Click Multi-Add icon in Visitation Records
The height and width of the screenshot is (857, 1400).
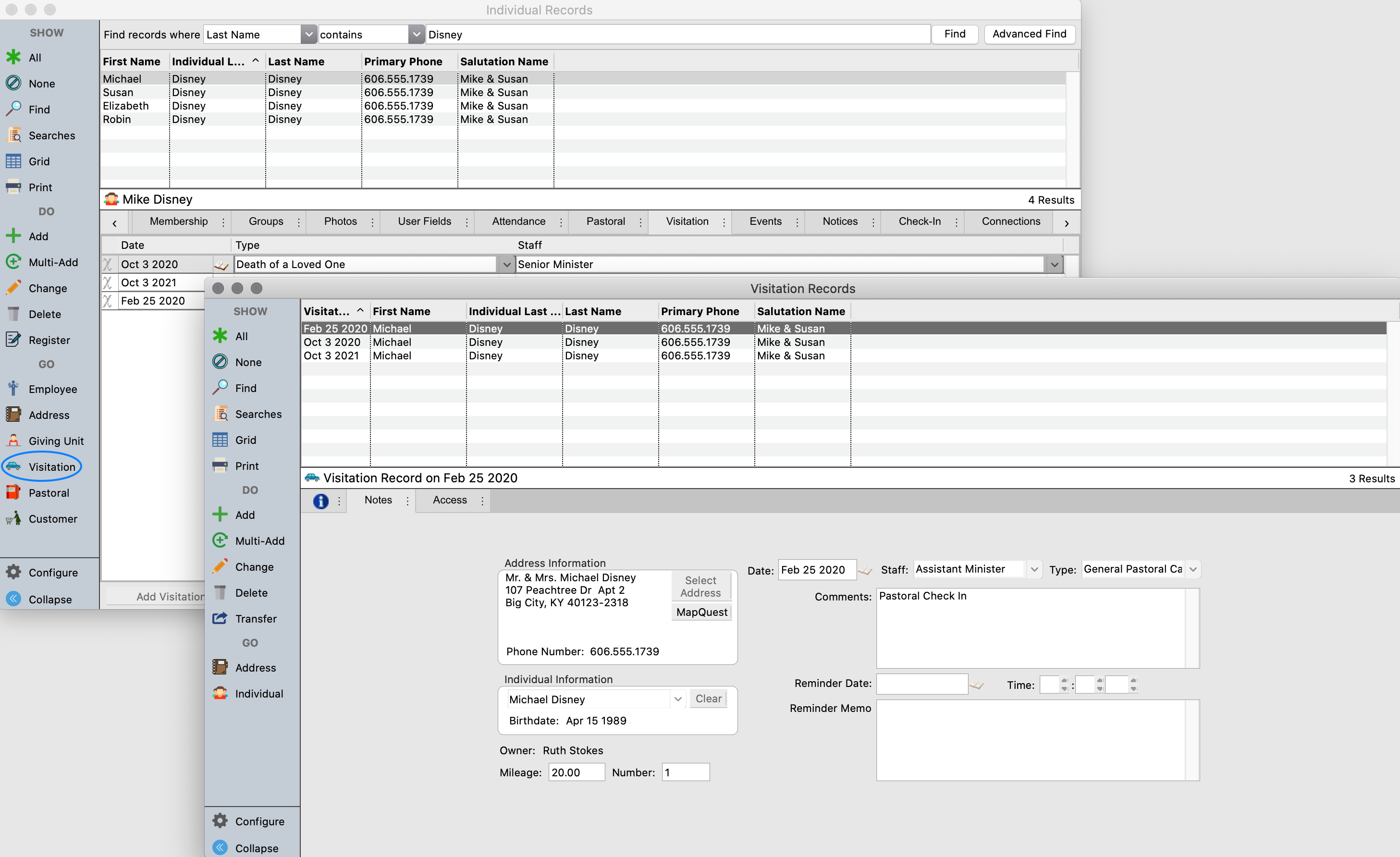pos(220,540)
